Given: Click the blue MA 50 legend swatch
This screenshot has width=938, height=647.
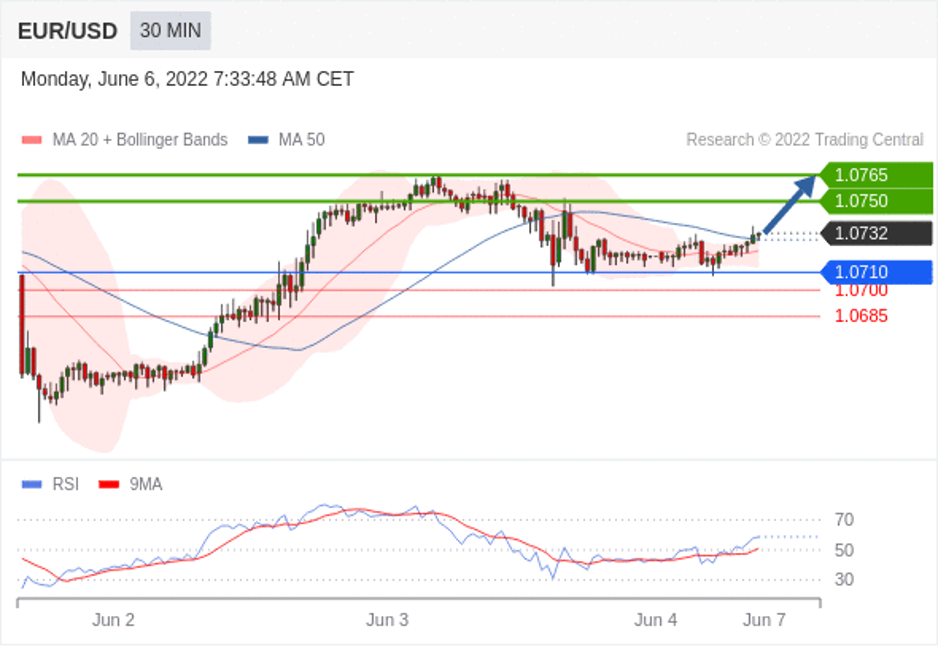Looking at the screenshot, I should [258, 141].
